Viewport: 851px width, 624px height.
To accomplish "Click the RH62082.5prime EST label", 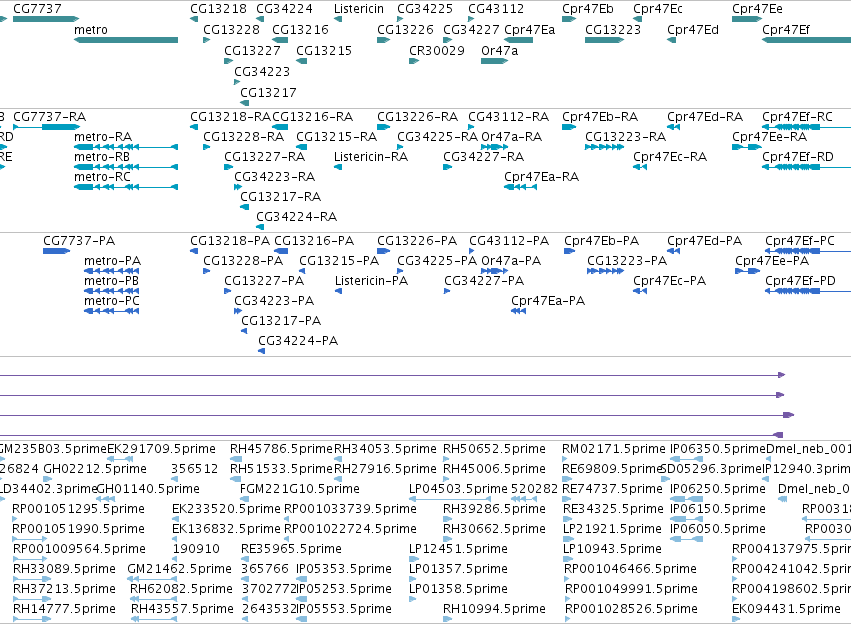I will pyautogui.click(x=181, y=589).
